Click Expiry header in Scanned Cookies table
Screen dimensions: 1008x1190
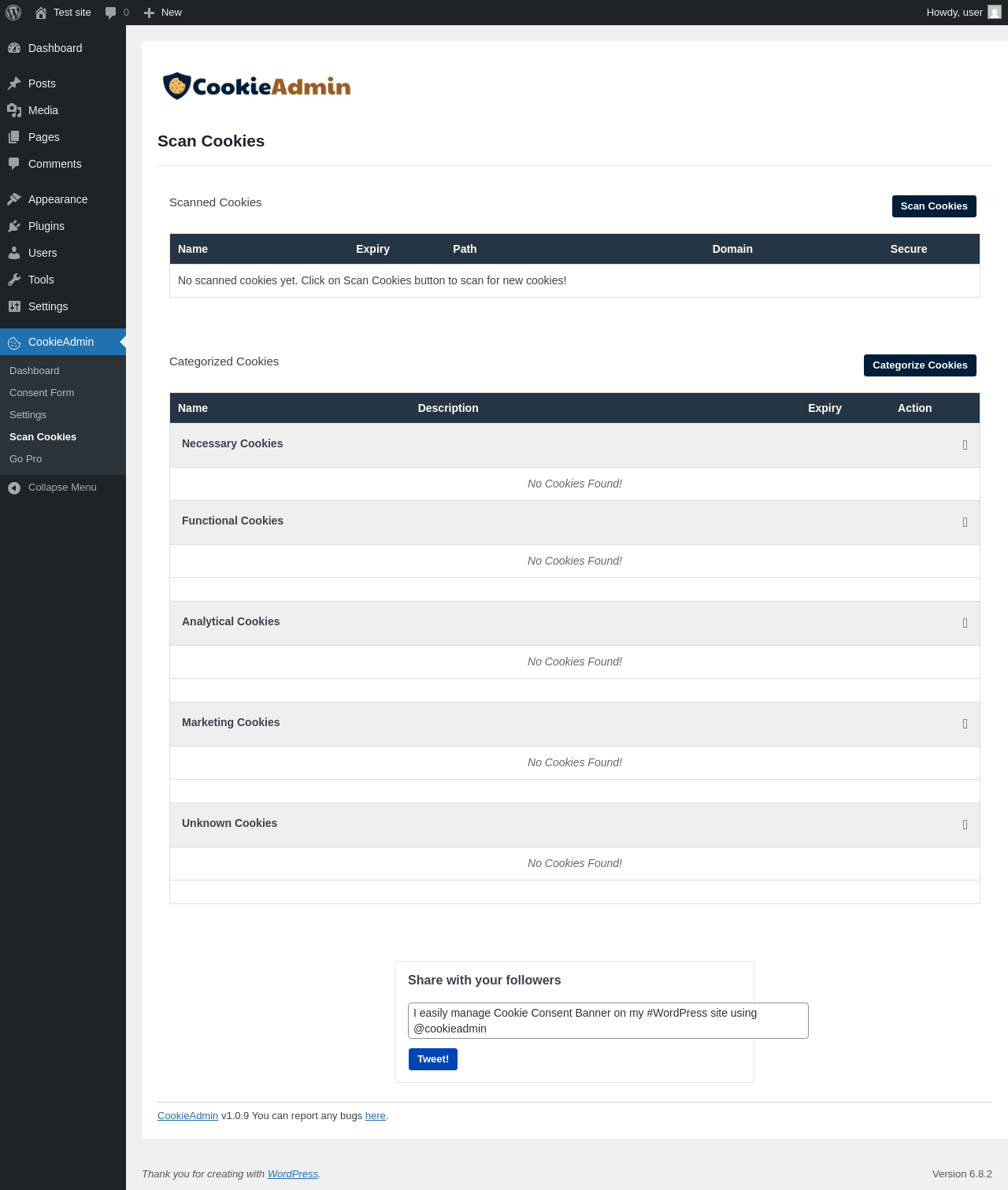pyautogui.click(x=372, y=249)
